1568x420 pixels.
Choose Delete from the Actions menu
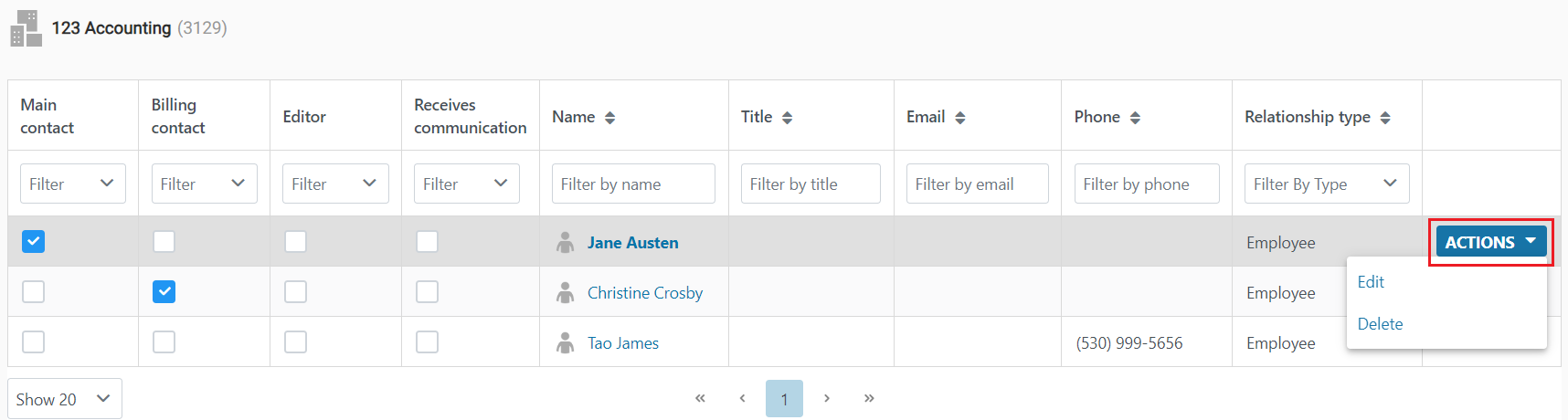tap(1380, 324)
